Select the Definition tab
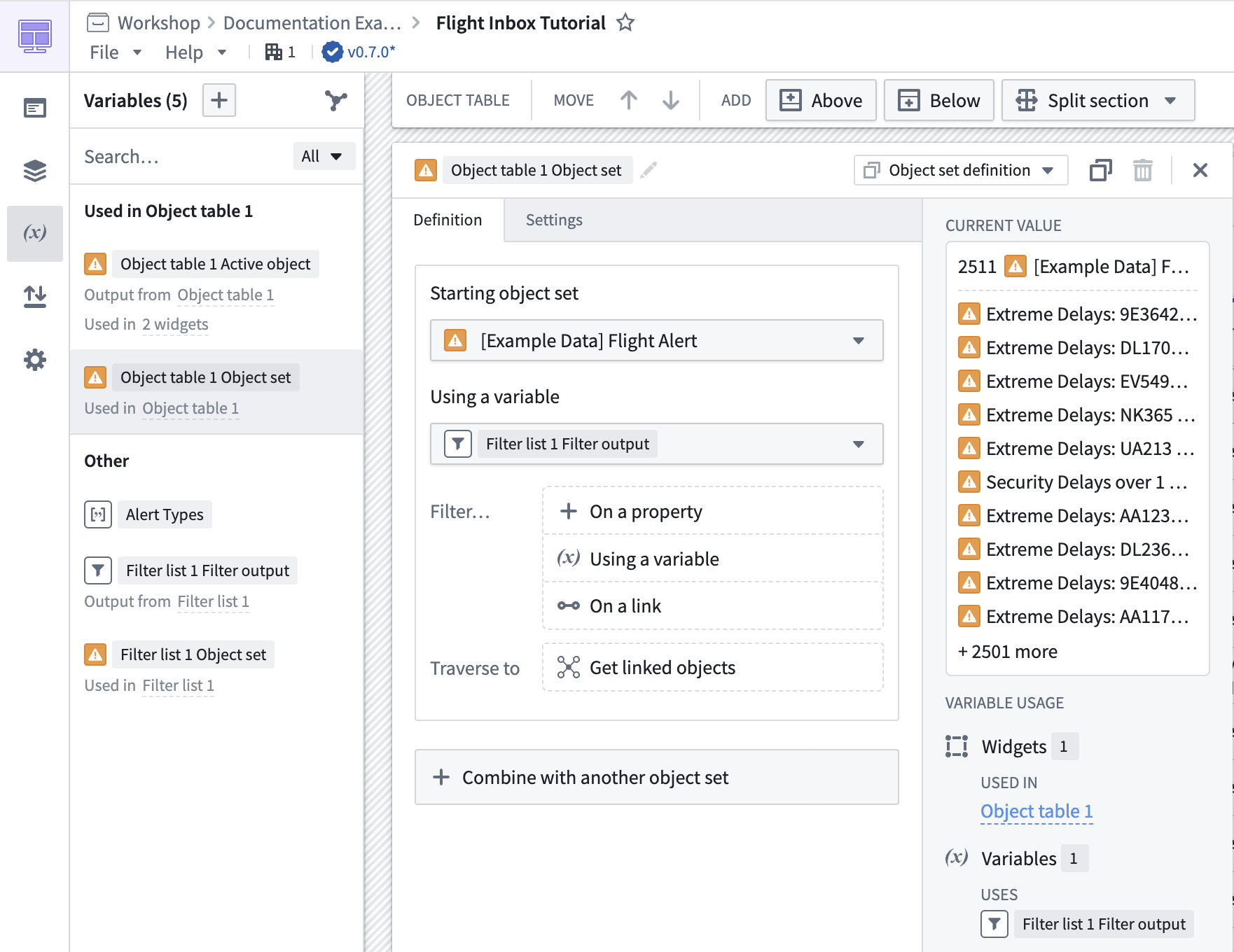Screen dimensions: 1234x952 pos(448,220)
